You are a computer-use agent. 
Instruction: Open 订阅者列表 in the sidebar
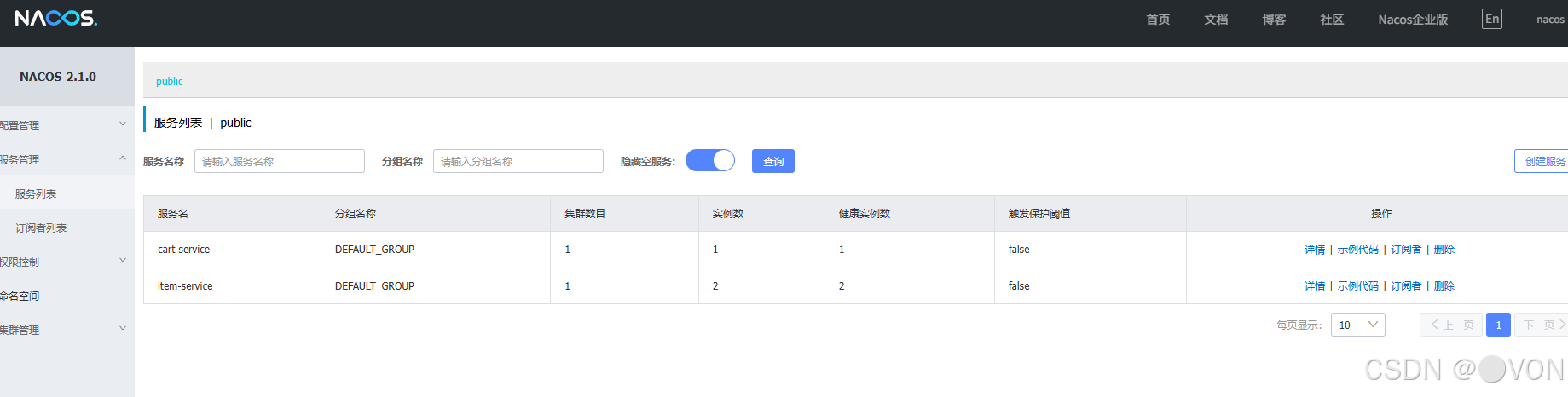point(41,227)
